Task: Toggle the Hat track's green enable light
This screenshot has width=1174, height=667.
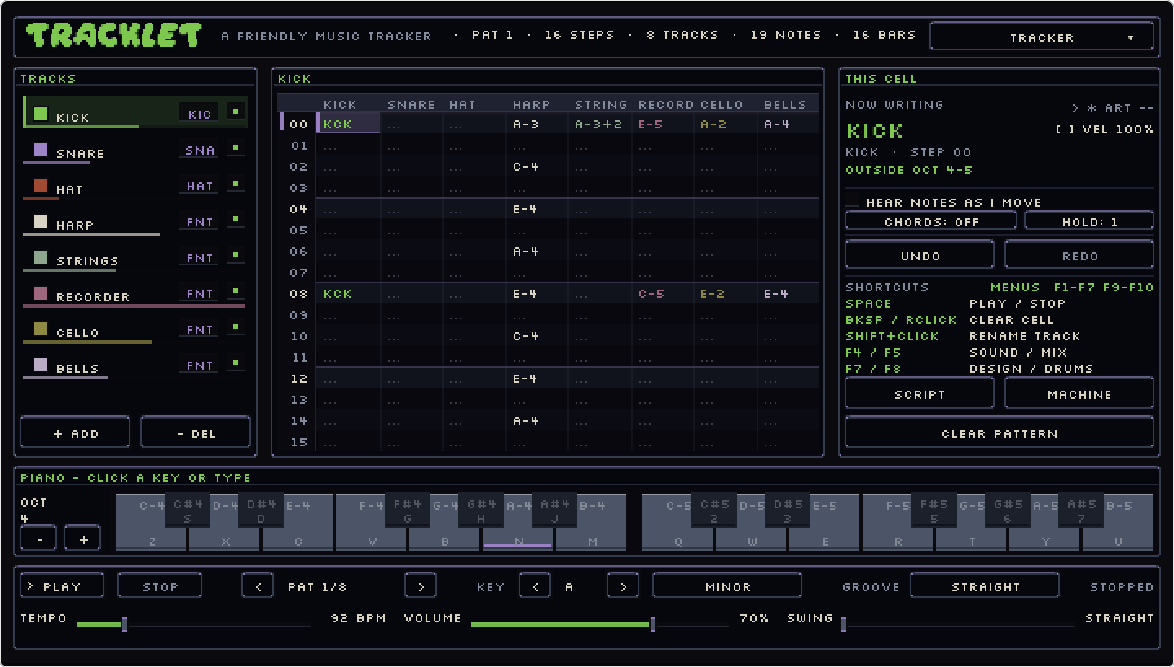Action: coord(235,184)
